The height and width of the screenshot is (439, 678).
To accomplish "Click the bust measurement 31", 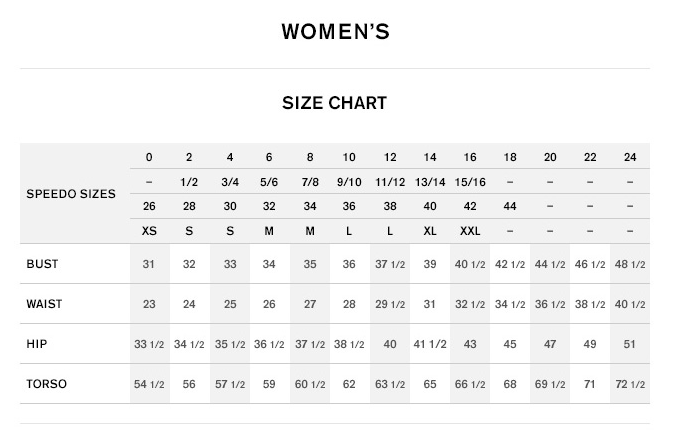I will 149,264.
